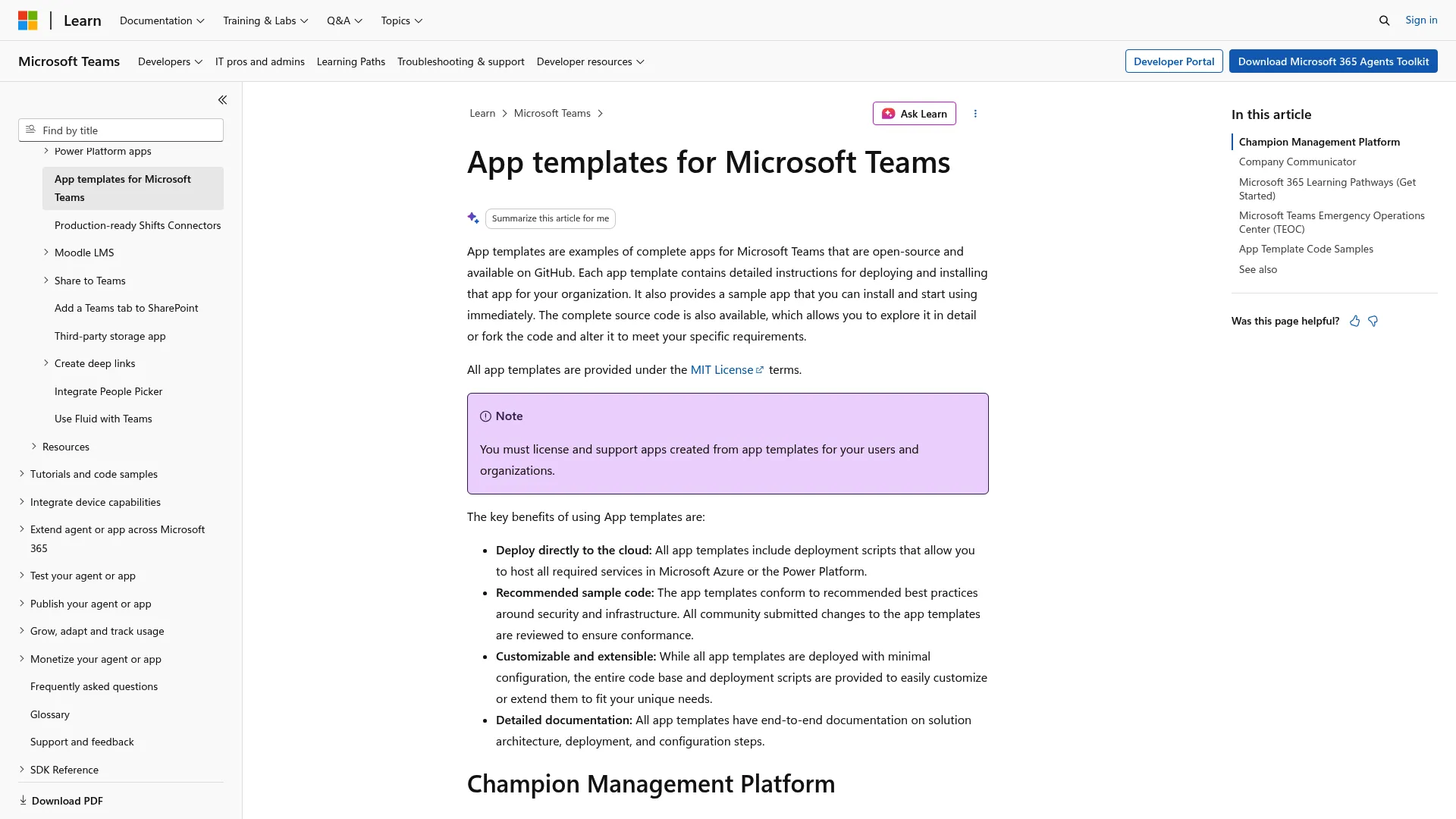Jump to App Template Code Samples

pos(1306,249)
